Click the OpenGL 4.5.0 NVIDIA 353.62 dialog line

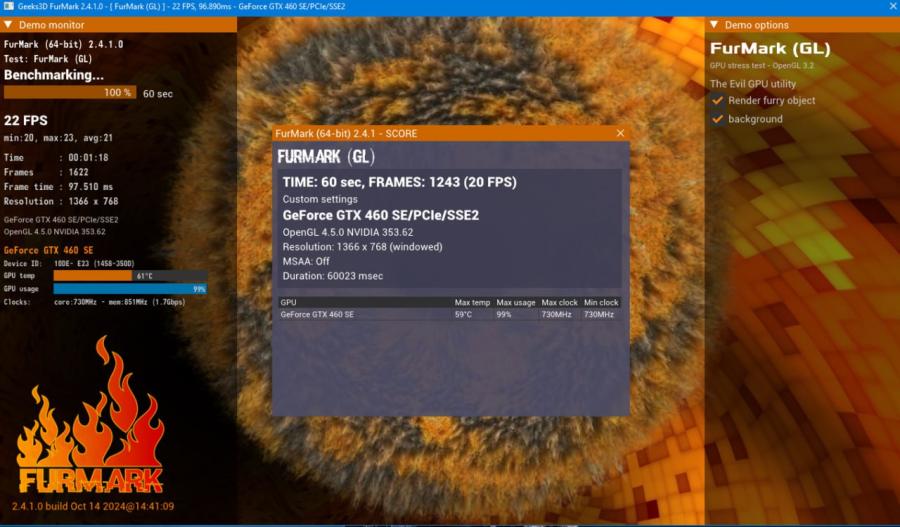point(348,232)
